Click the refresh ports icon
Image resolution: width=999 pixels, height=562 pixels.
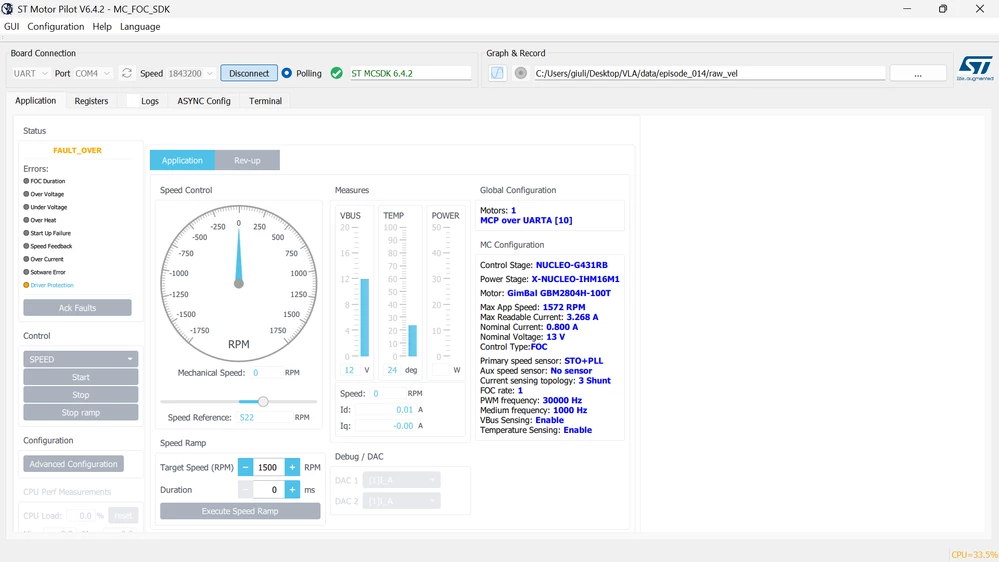click(127, 73)
